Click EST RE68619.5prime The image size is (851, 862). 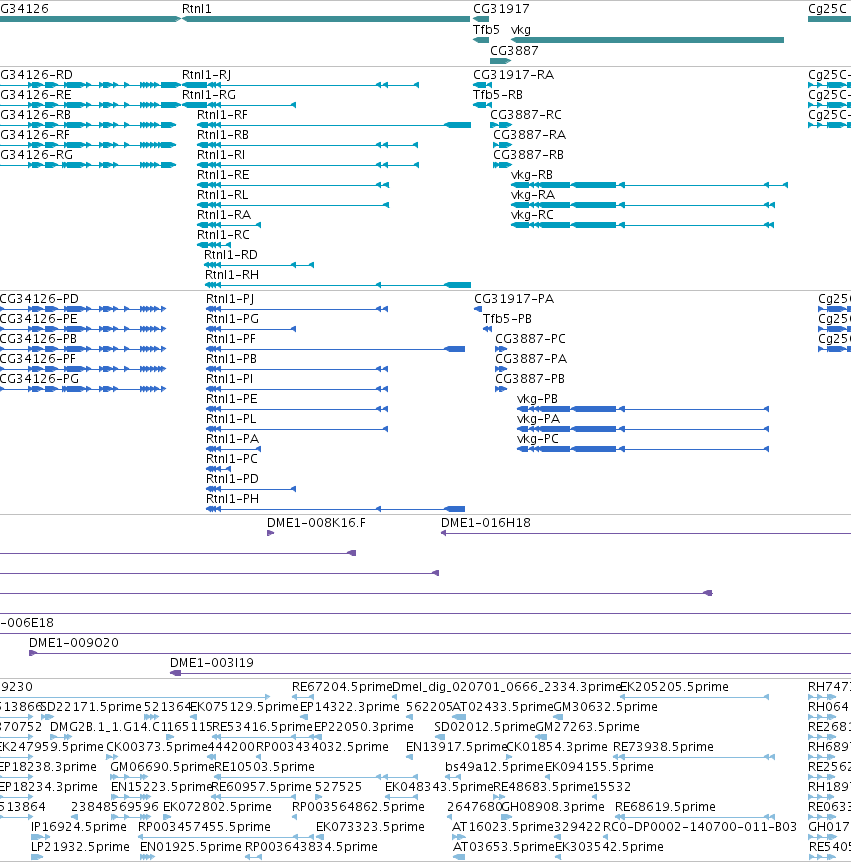click(695, 817)
